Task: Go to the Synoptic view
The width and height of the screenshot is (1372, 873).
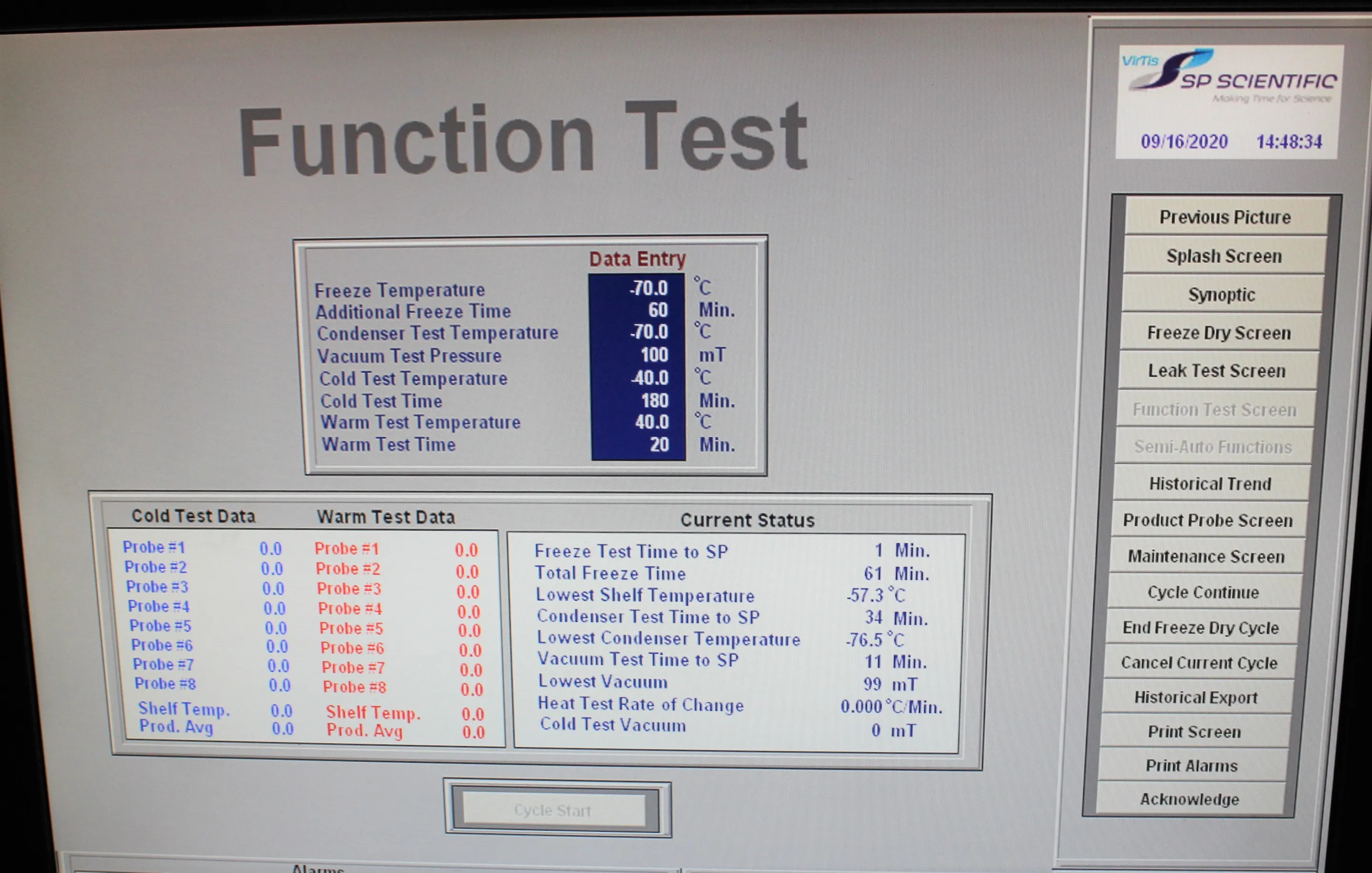Action: [1222, 294]
